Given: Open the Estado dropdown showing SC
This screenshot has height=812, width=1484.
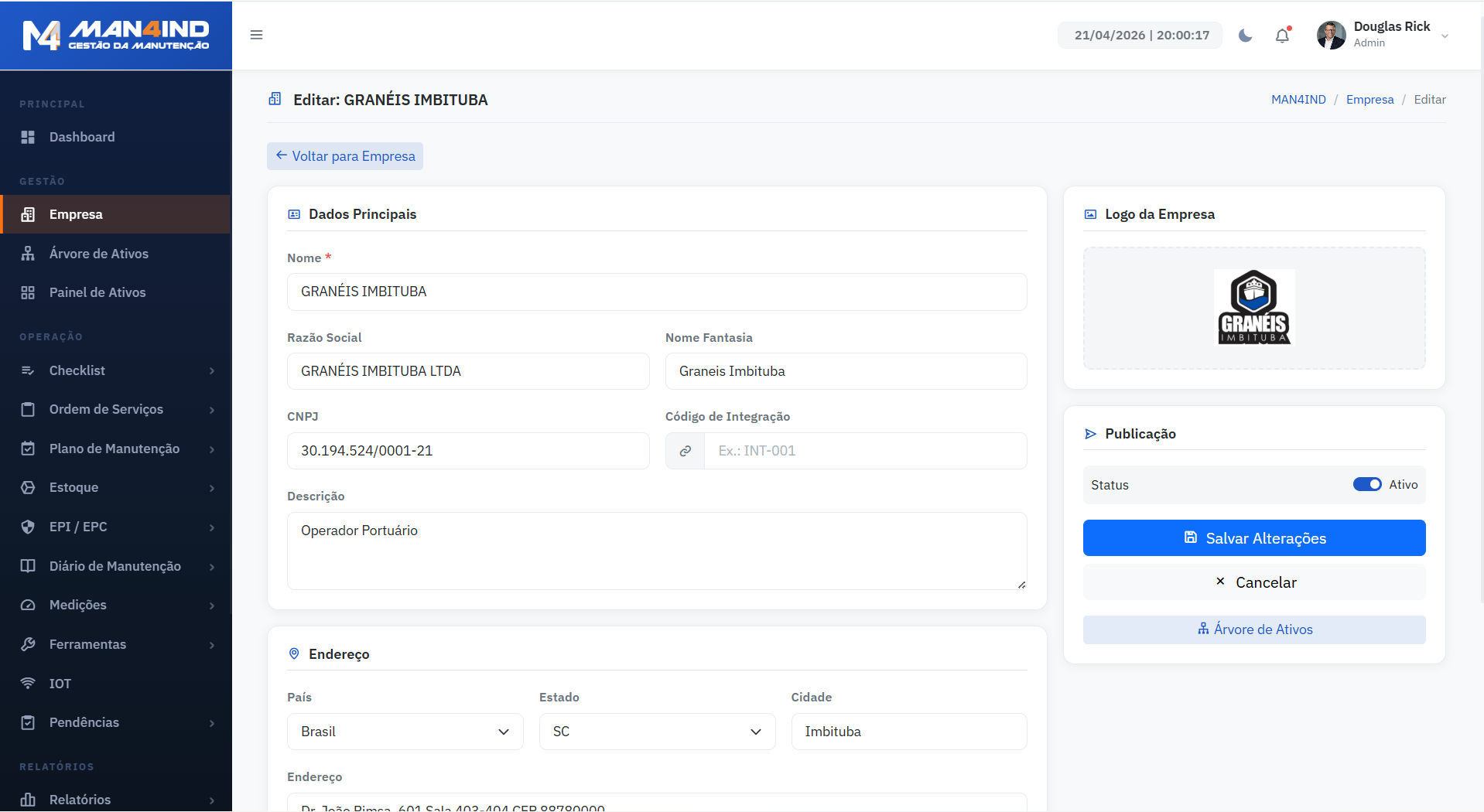Looking at the screenshot, I should (x=656, y=732).
